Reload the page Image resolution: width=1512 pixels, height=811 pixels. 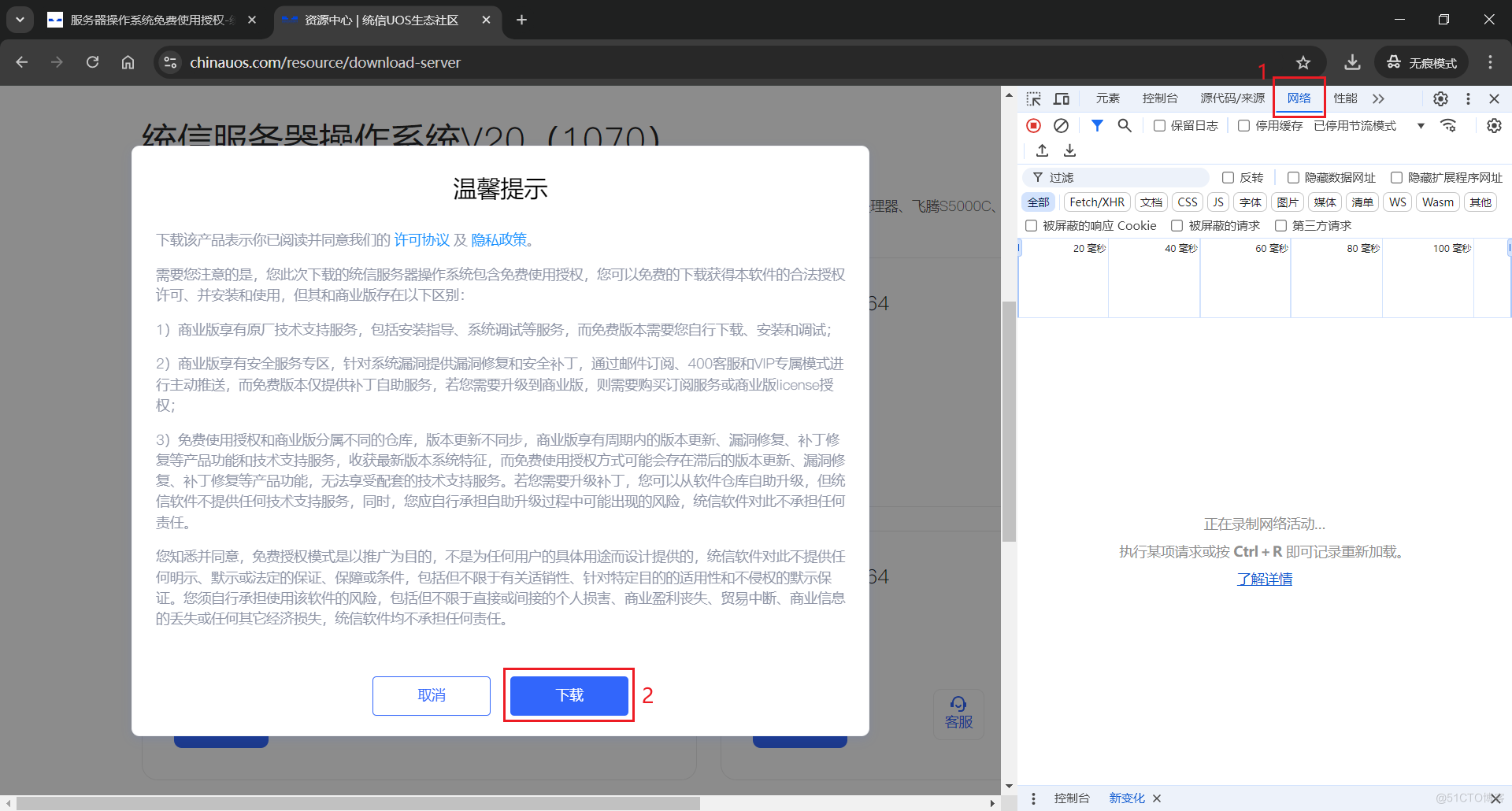coord(92,62)
